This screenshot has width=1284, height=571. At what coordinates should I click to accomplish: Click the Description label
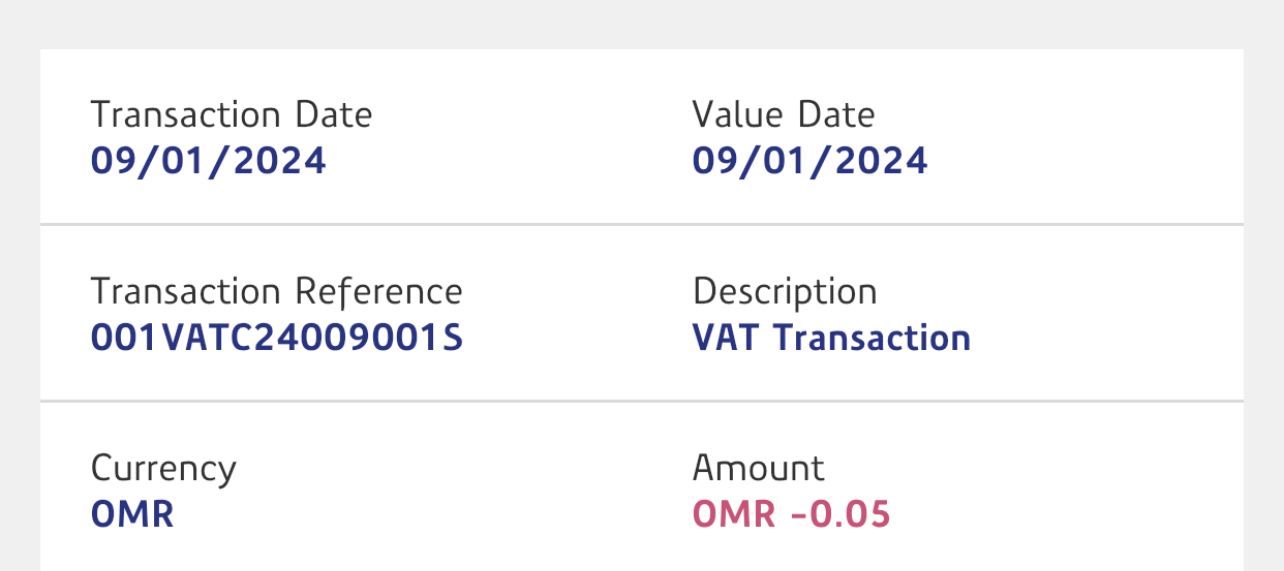click(784, 292)
